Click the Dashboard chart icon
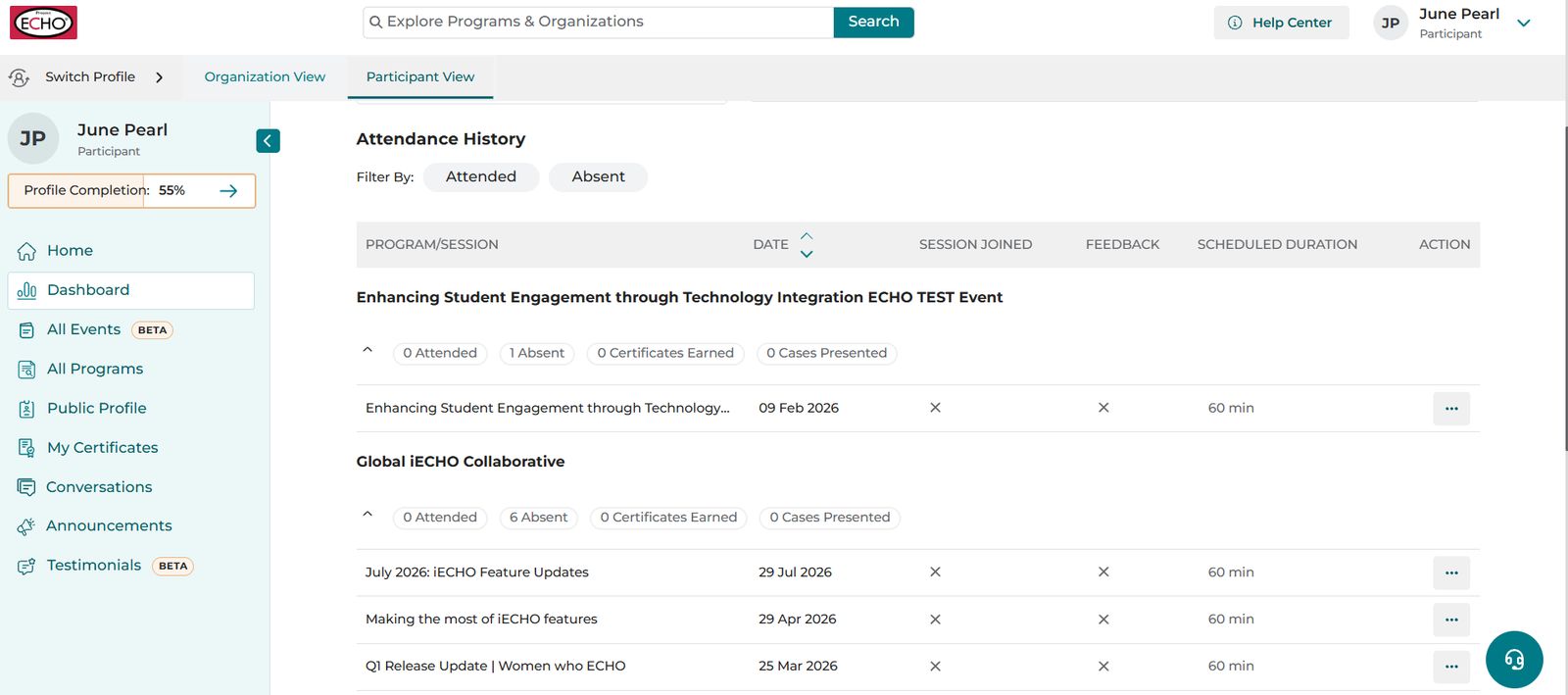The width and height of the screenshot is (1568, 695). pyautogui.click(x=26, y=290)
